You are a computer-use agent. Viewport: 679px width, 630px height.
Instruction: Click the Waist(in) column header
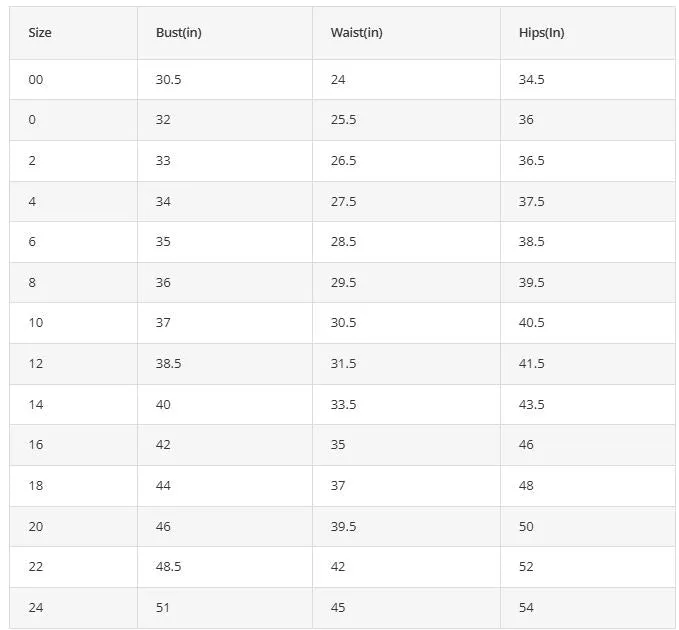356,33
